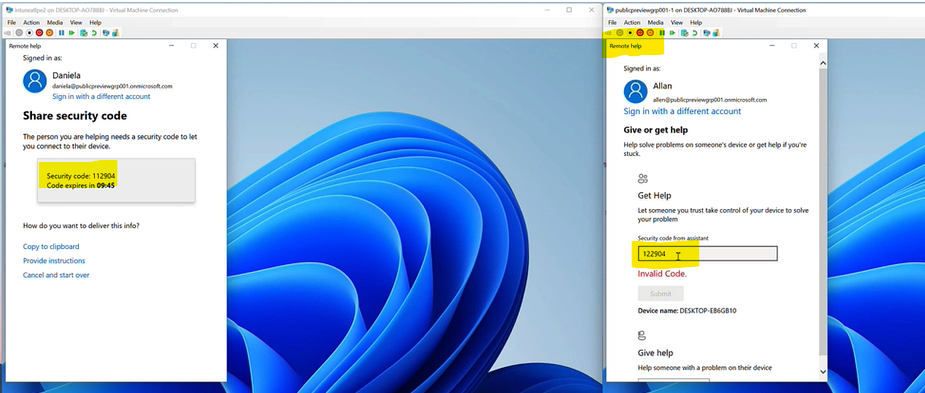
Task: Open Action menu in intuneatlpe2 window
Action: point(31,22)
